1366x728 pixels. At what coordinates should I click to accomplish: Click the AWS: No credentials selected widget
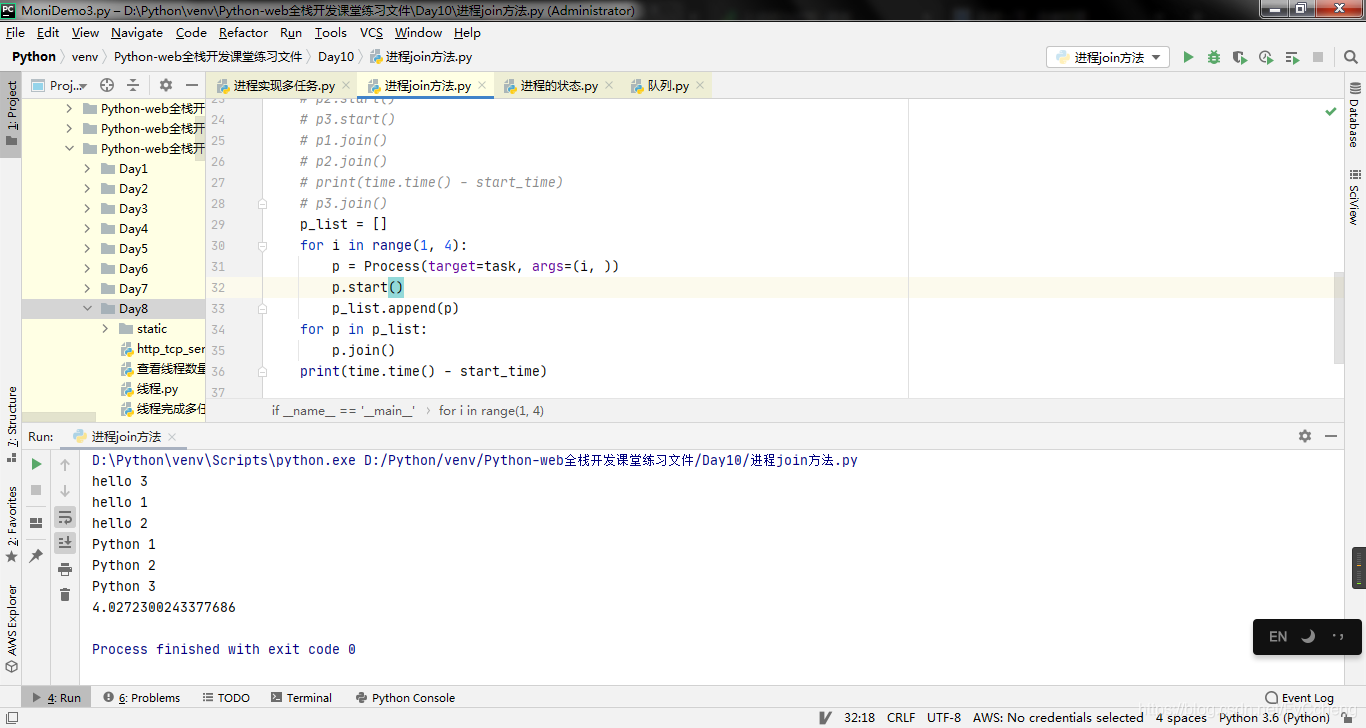point(1057,717)
